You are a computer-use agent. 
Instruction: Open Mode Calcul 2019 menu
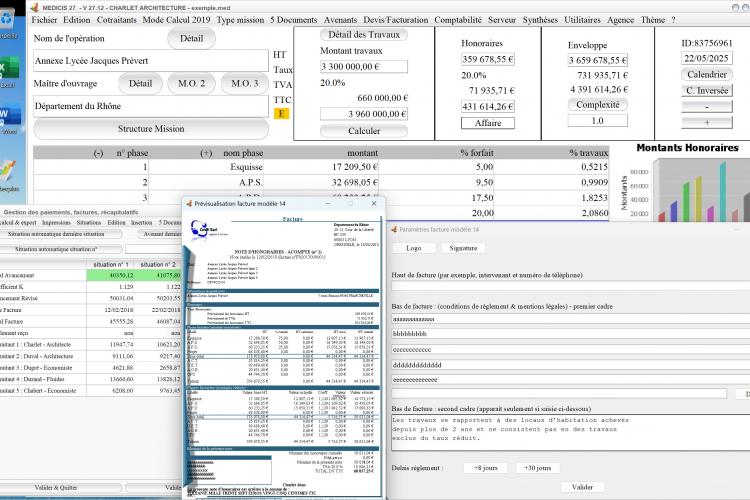176,20
